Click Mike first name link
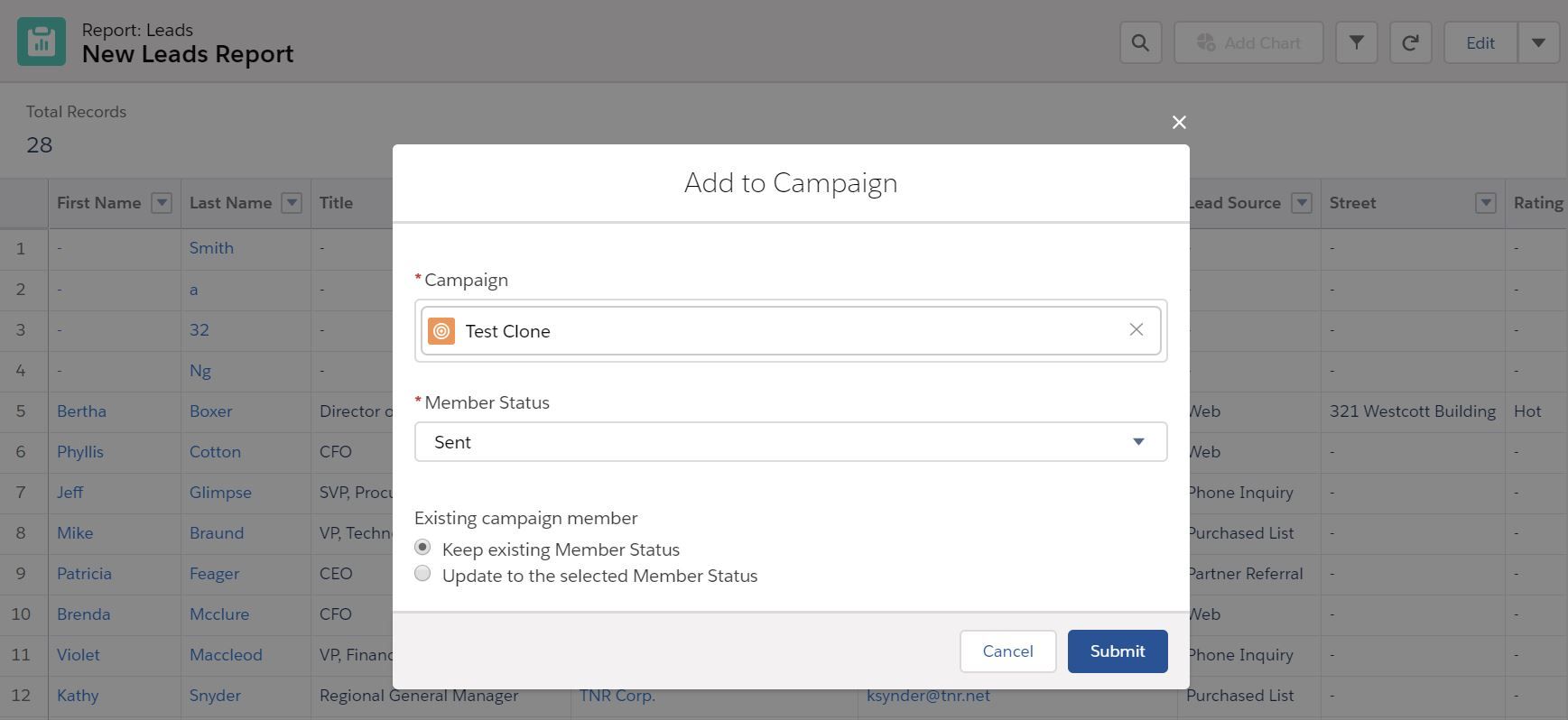 coord(75,533)
